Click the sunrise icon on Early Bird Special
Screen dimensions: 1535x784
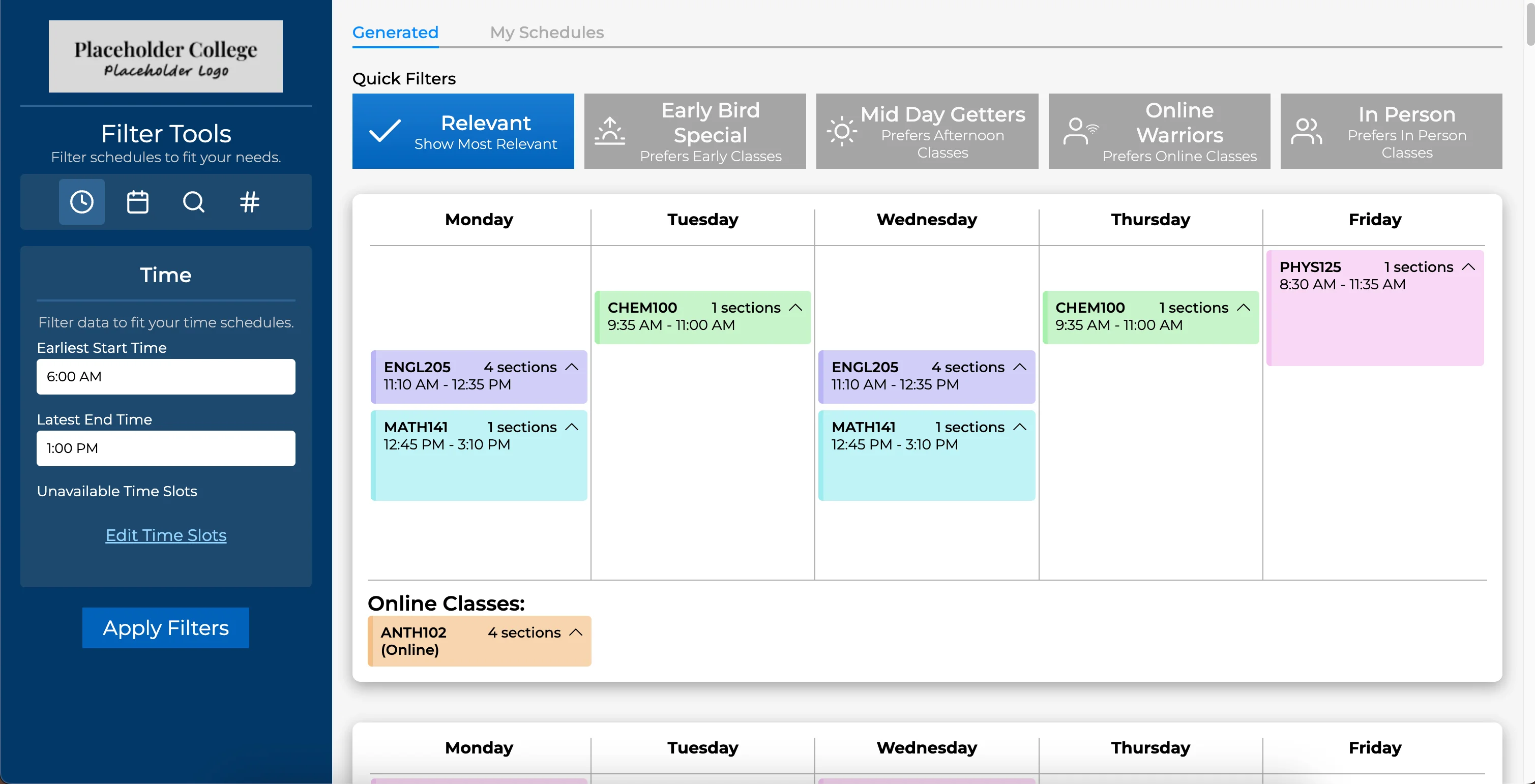(610, 131)
